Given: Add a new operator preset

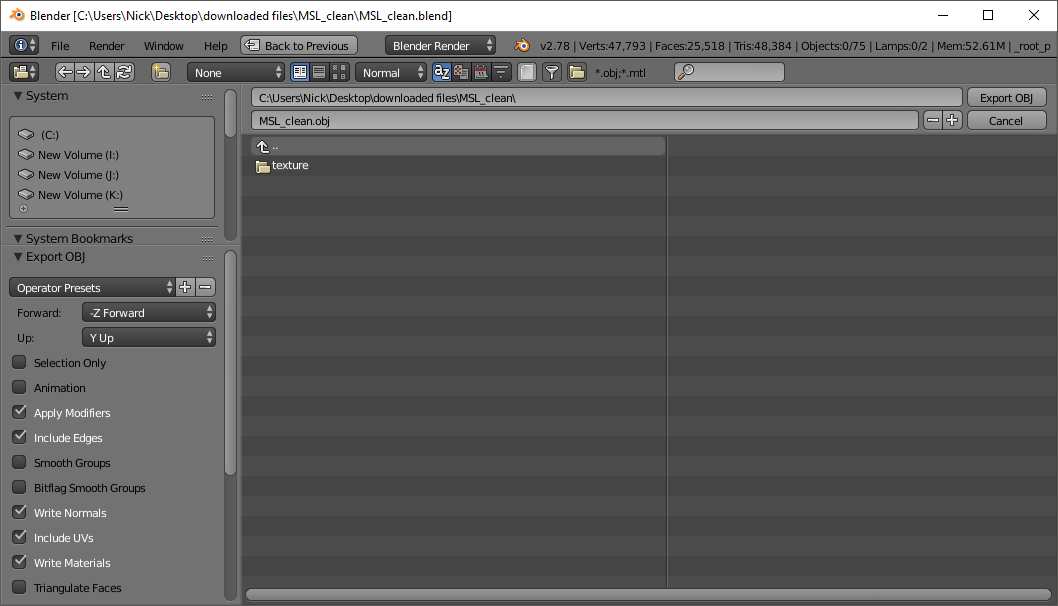Looking at the screenshot, I should click(x=186, y=287).
